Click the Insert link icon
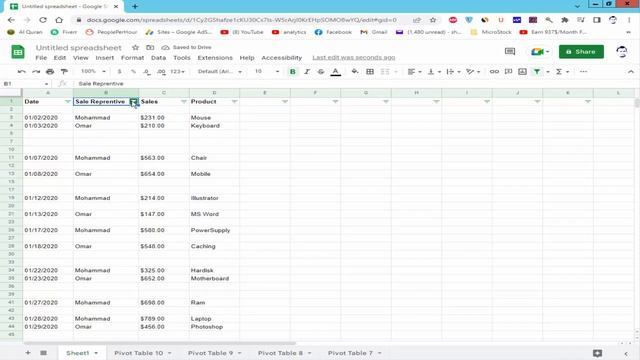 (494, 71)
